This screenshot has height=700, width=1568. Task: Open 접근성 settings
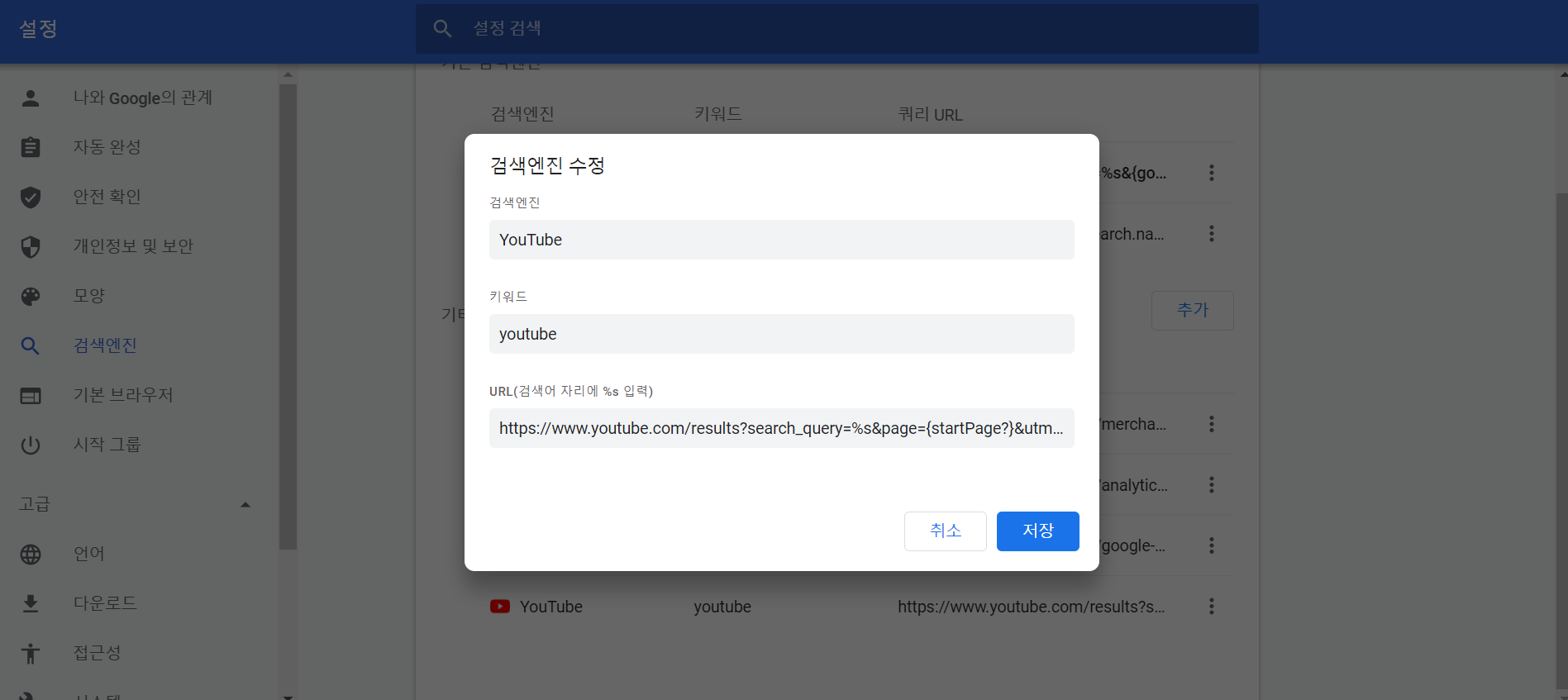pyautogui.click(x=98, y=653)
